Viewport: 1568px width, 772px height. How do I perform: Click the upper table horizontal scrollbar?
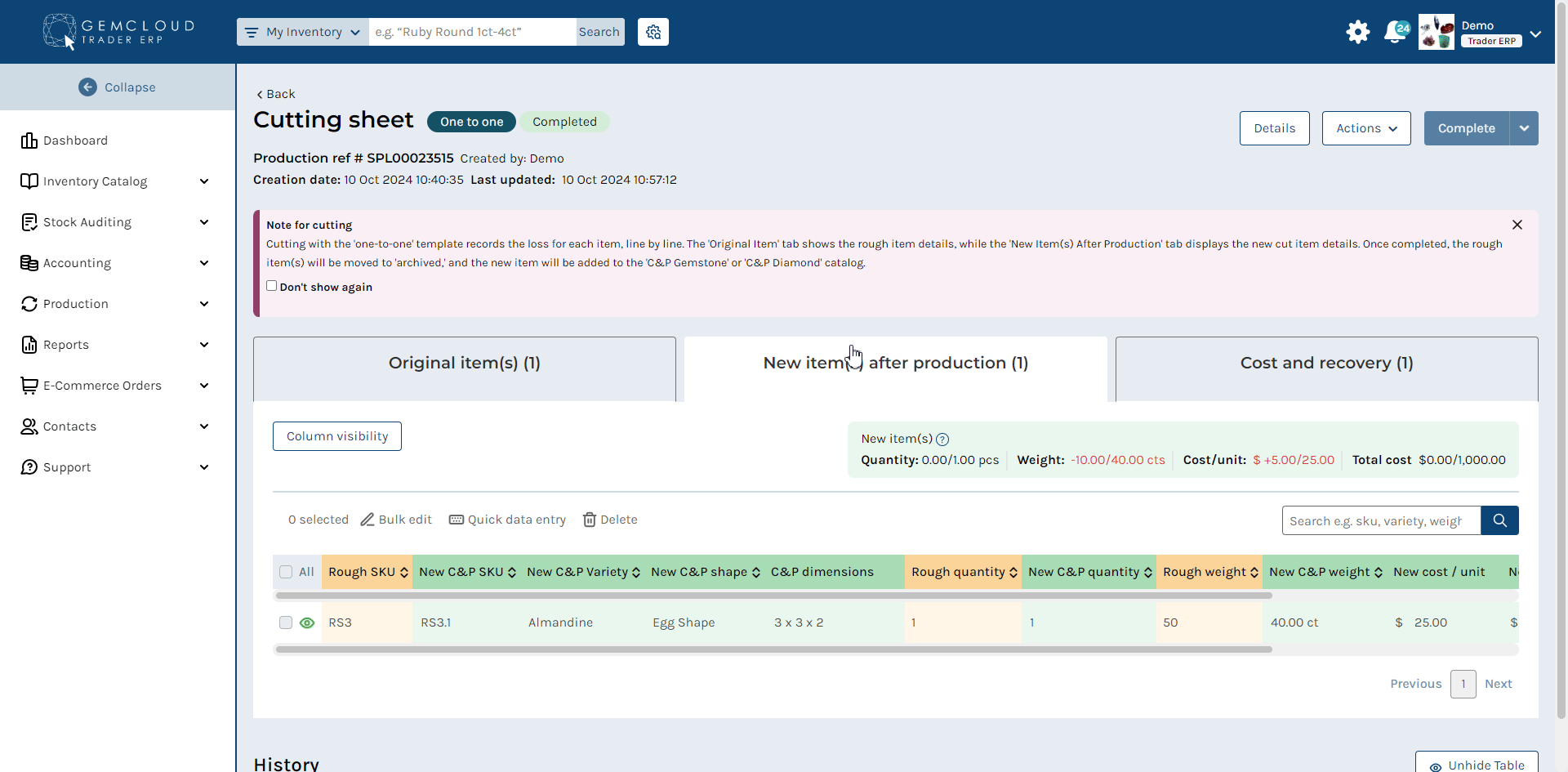coord(774,596)
